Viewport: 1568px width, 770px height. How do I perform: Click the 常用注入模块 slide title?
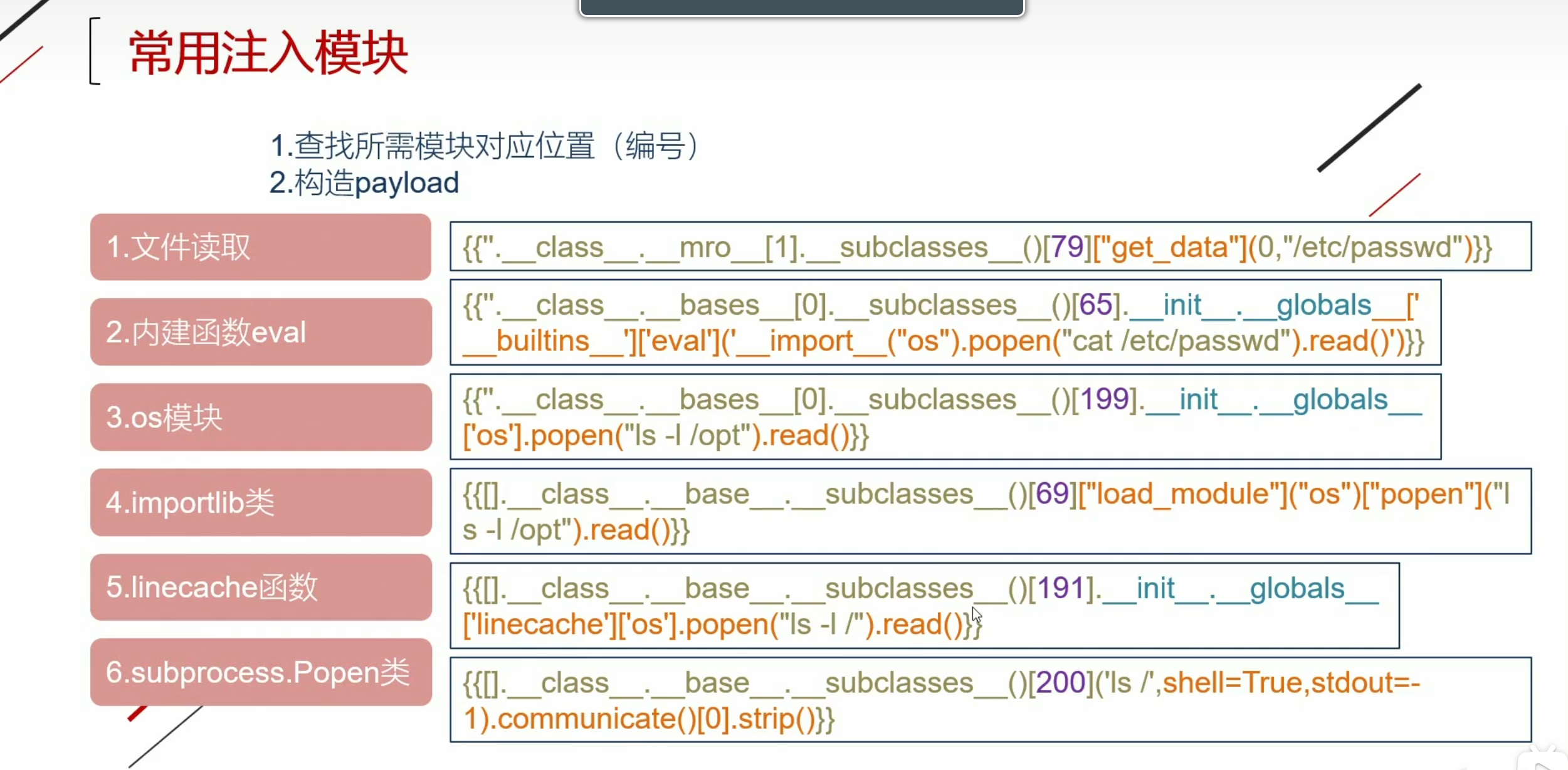point(268,53)
